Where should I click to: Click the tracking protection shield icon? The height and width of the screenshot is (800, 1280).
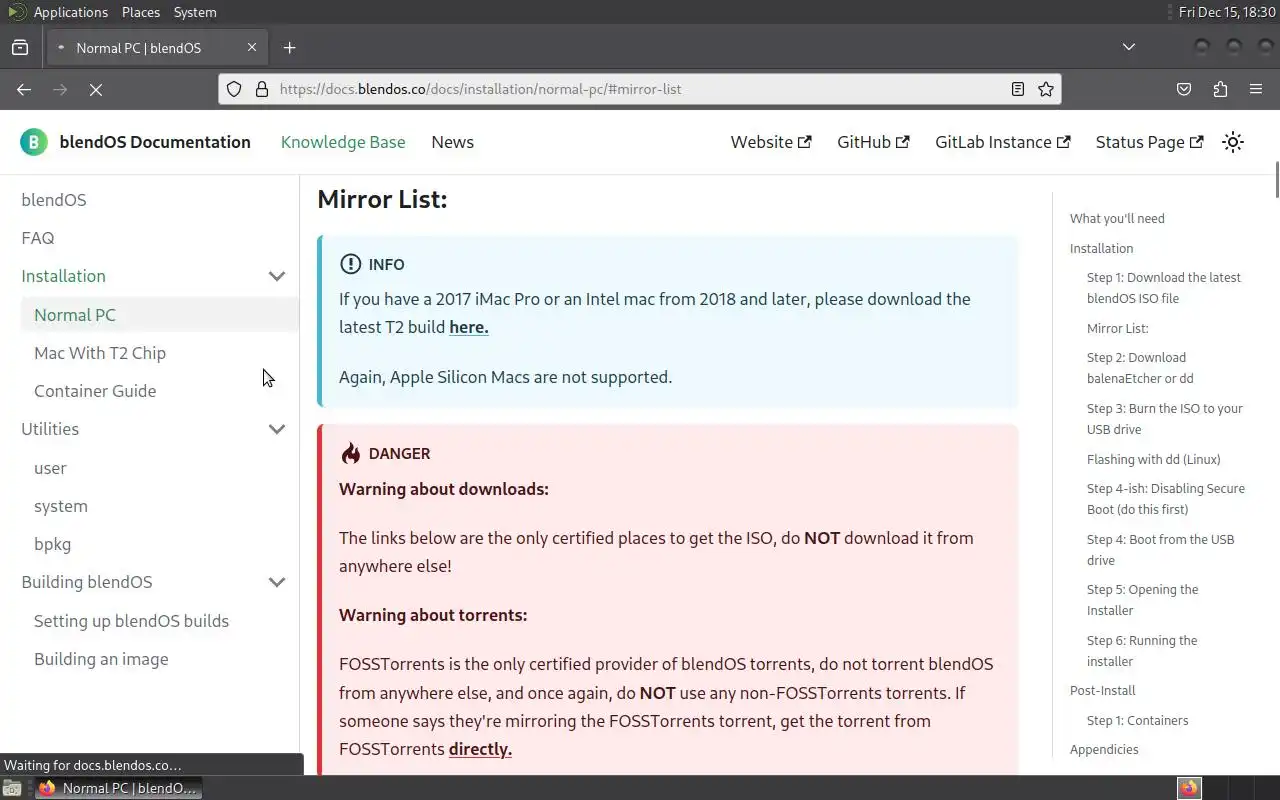tap(234, 89)
